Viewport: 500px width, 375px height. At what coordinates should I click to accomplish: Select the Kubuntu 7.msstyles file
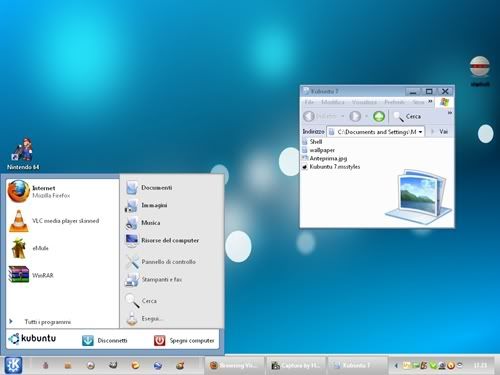(x=331, y=167)
